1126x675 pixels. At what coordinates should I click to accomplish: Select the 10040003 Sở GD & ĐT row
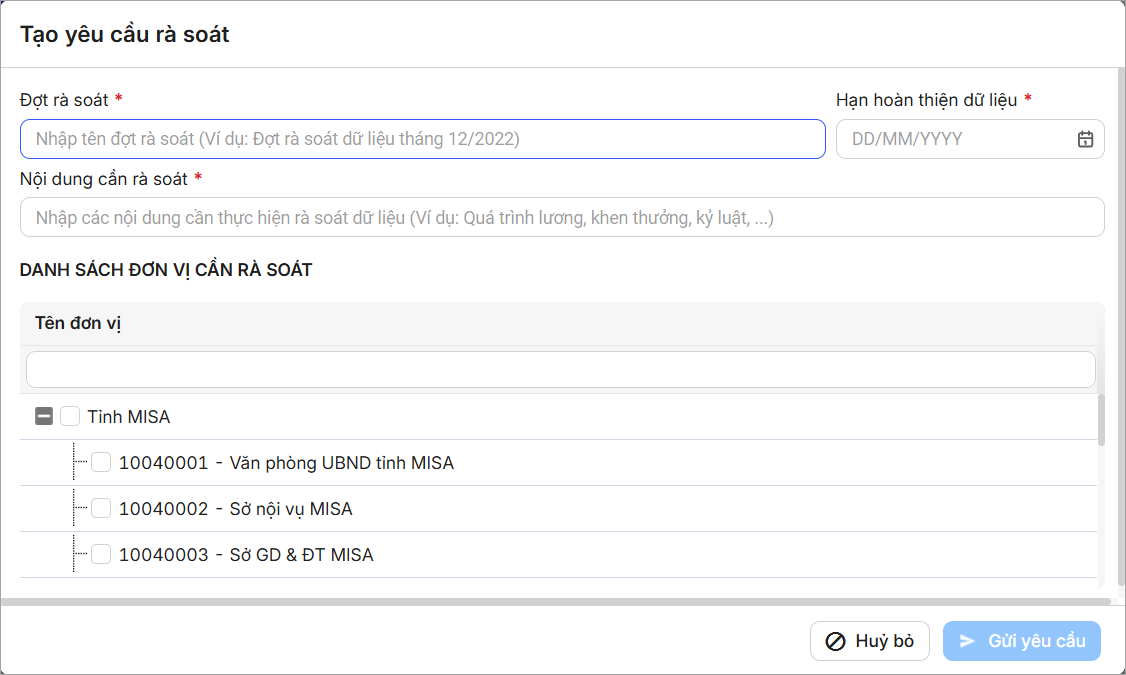(246, 555)
